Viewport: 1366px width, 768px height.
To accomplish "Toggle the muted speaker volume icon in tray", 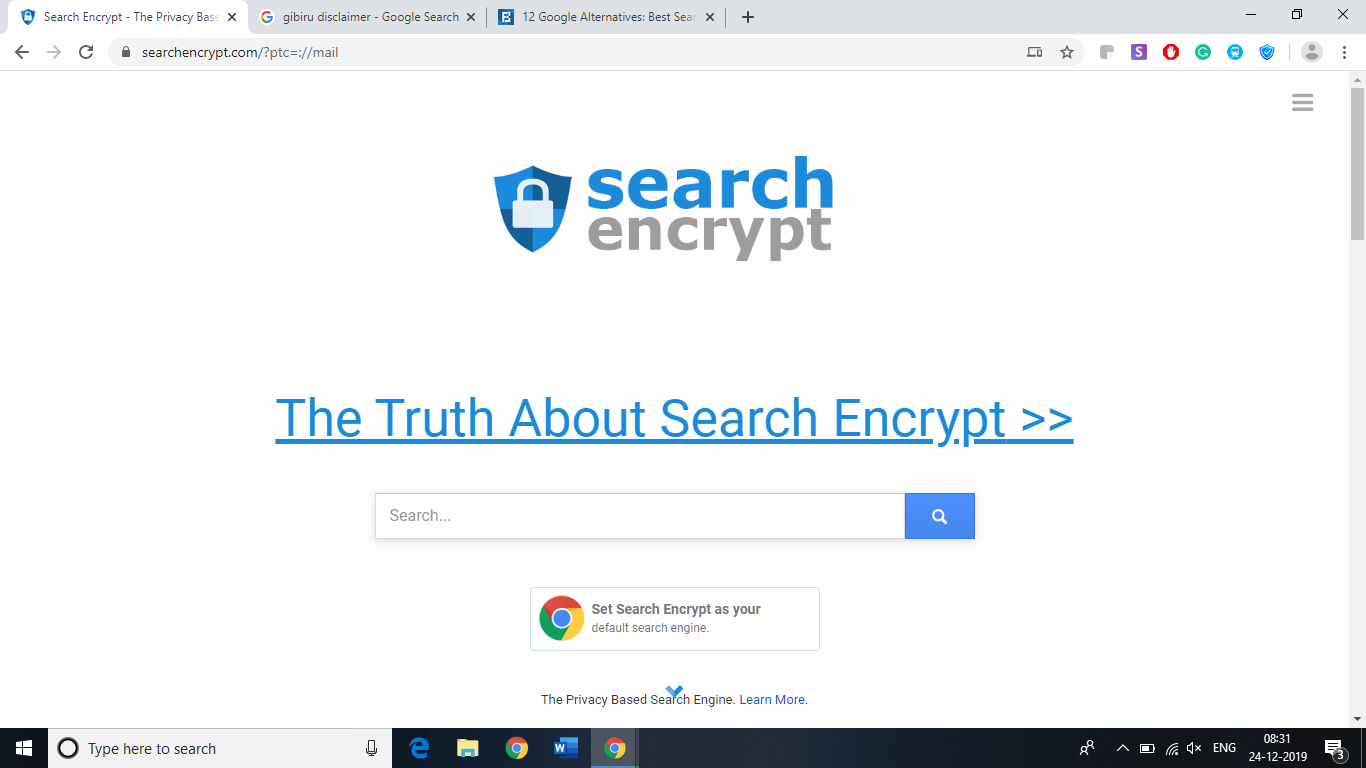I will (1194, 748).
